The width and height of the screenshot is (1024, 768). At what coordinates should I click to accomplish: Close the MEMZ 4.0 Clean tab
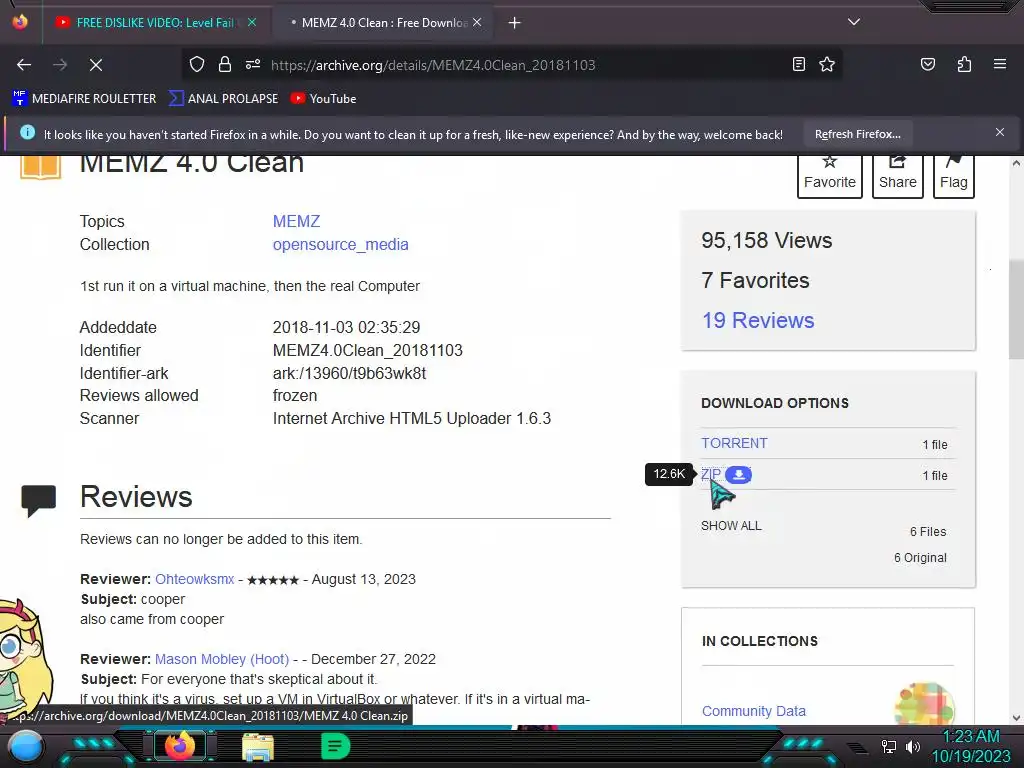click(477, 23)
